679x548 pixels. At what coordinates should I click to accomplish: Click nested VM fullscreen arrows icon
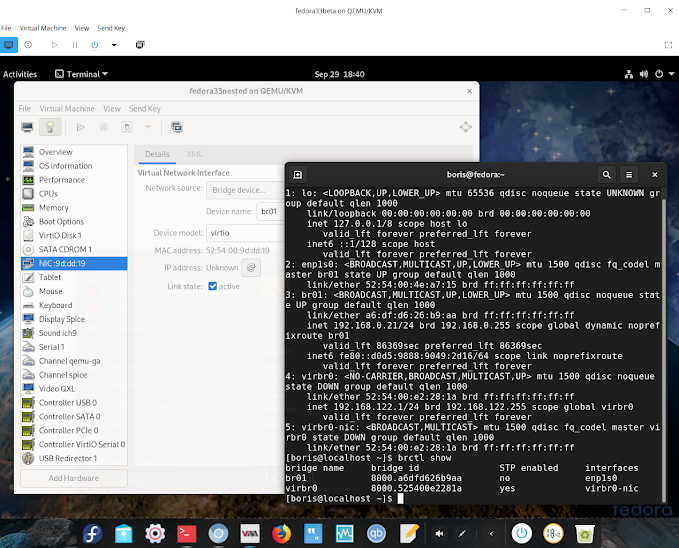click(466, 127)
